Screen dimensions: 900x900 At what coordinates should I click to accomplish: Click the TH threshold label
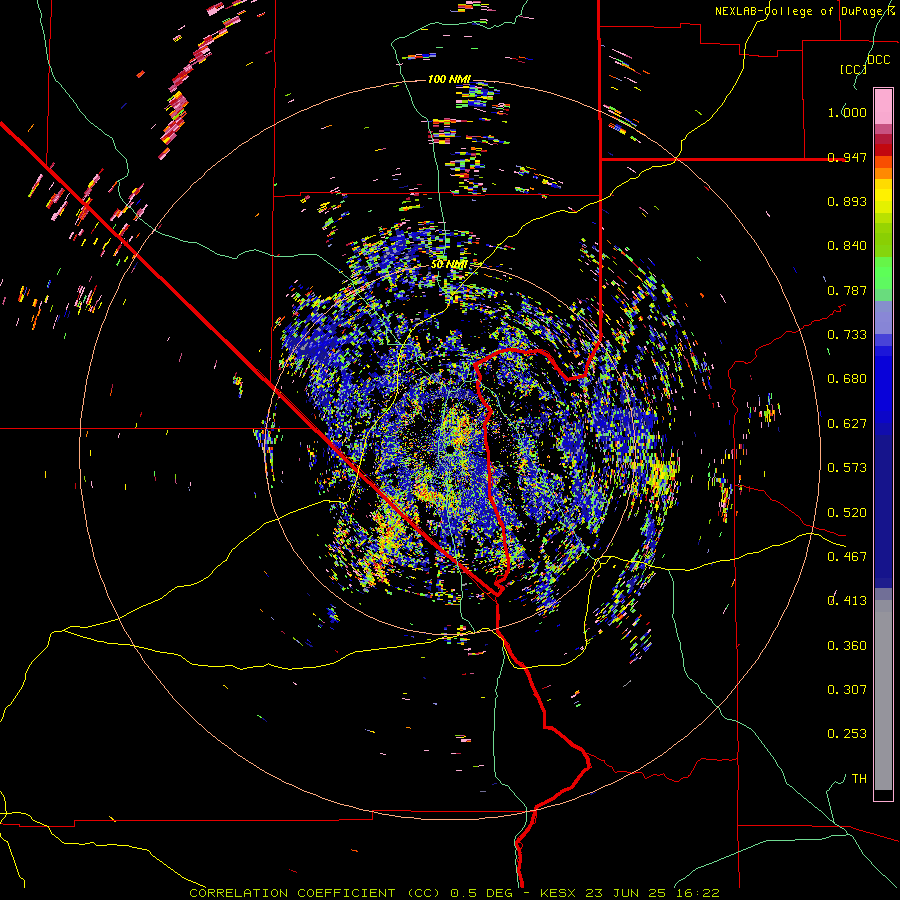tap(859, 779)
